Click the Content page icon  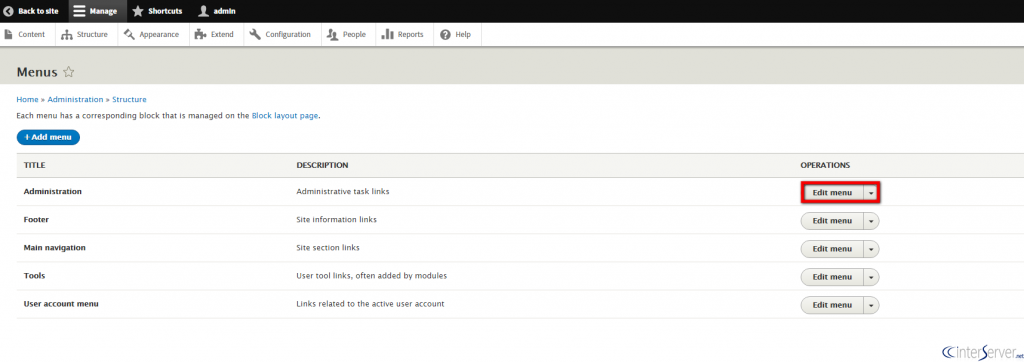8,34
